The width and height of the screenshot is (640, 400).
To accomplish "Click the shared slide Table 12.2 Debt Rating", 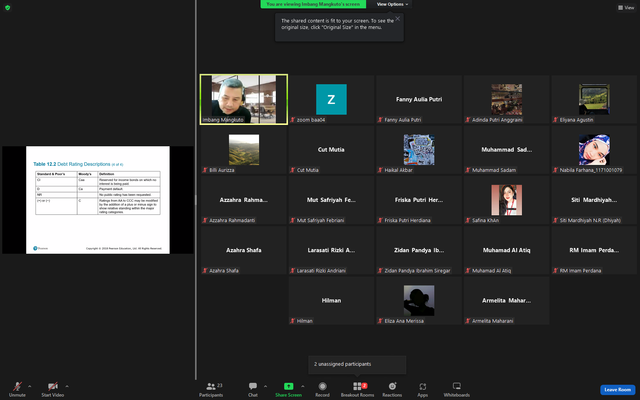I will (x=98, y=200).
